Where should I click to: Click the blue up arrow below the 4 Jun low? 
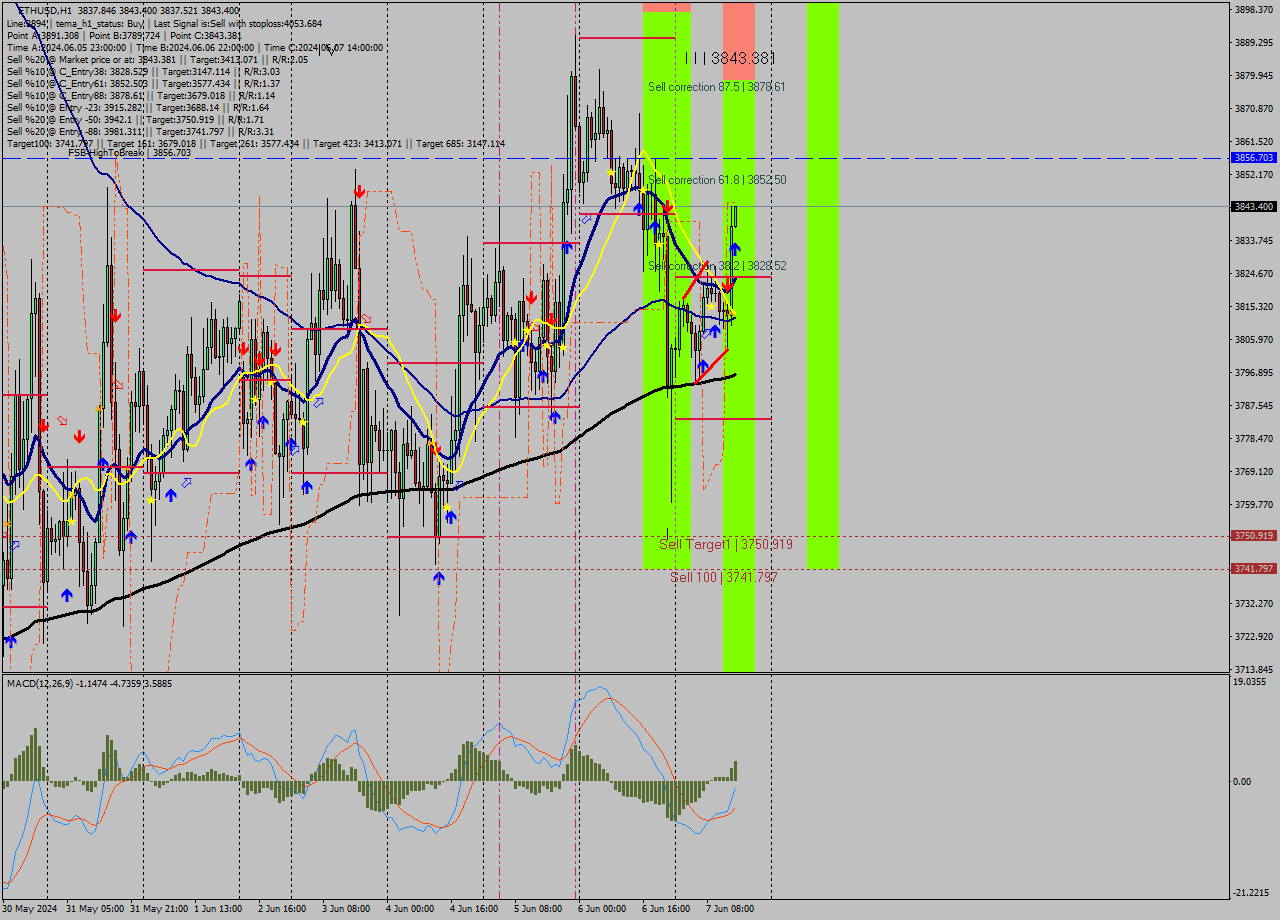tap(438, 577)
